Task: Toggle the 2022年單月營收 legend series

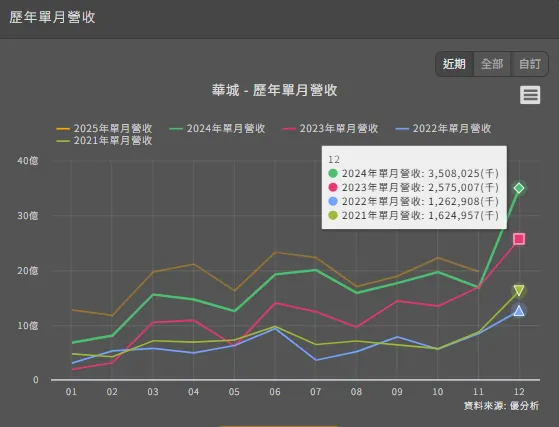Action: (x=443, y=128)
